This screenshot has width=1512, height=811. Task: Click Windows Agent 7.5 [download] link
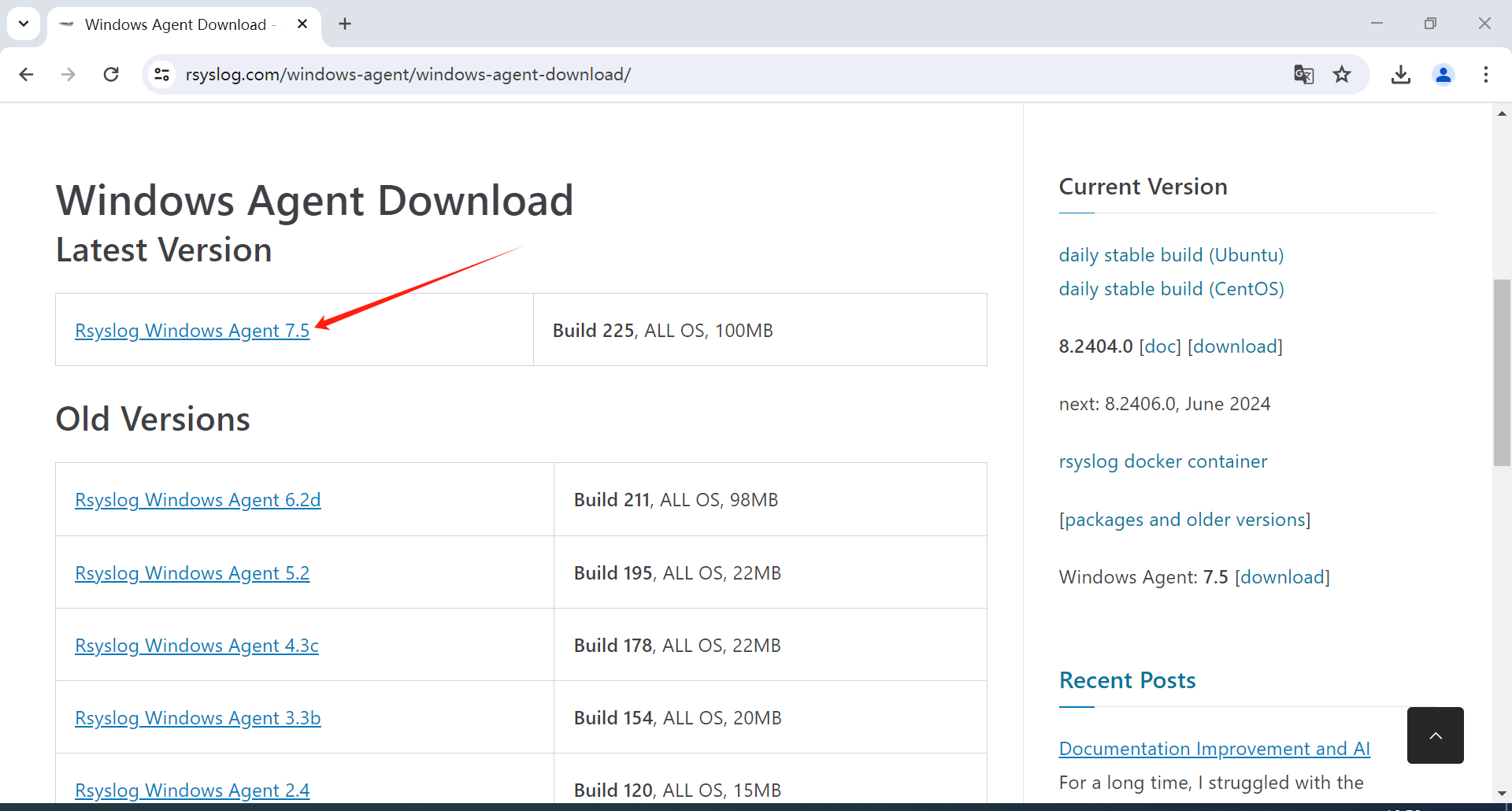pos(1282,577)
